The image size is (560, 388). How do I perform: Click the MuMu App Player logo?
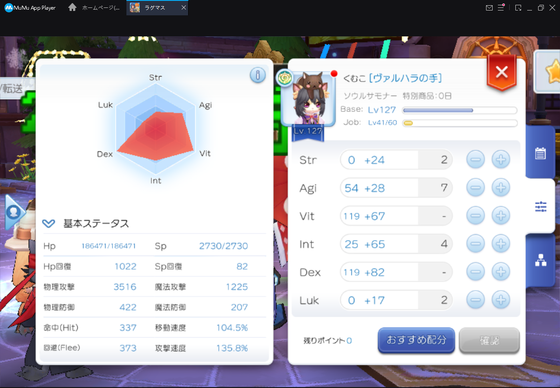(x=30, y=8)
